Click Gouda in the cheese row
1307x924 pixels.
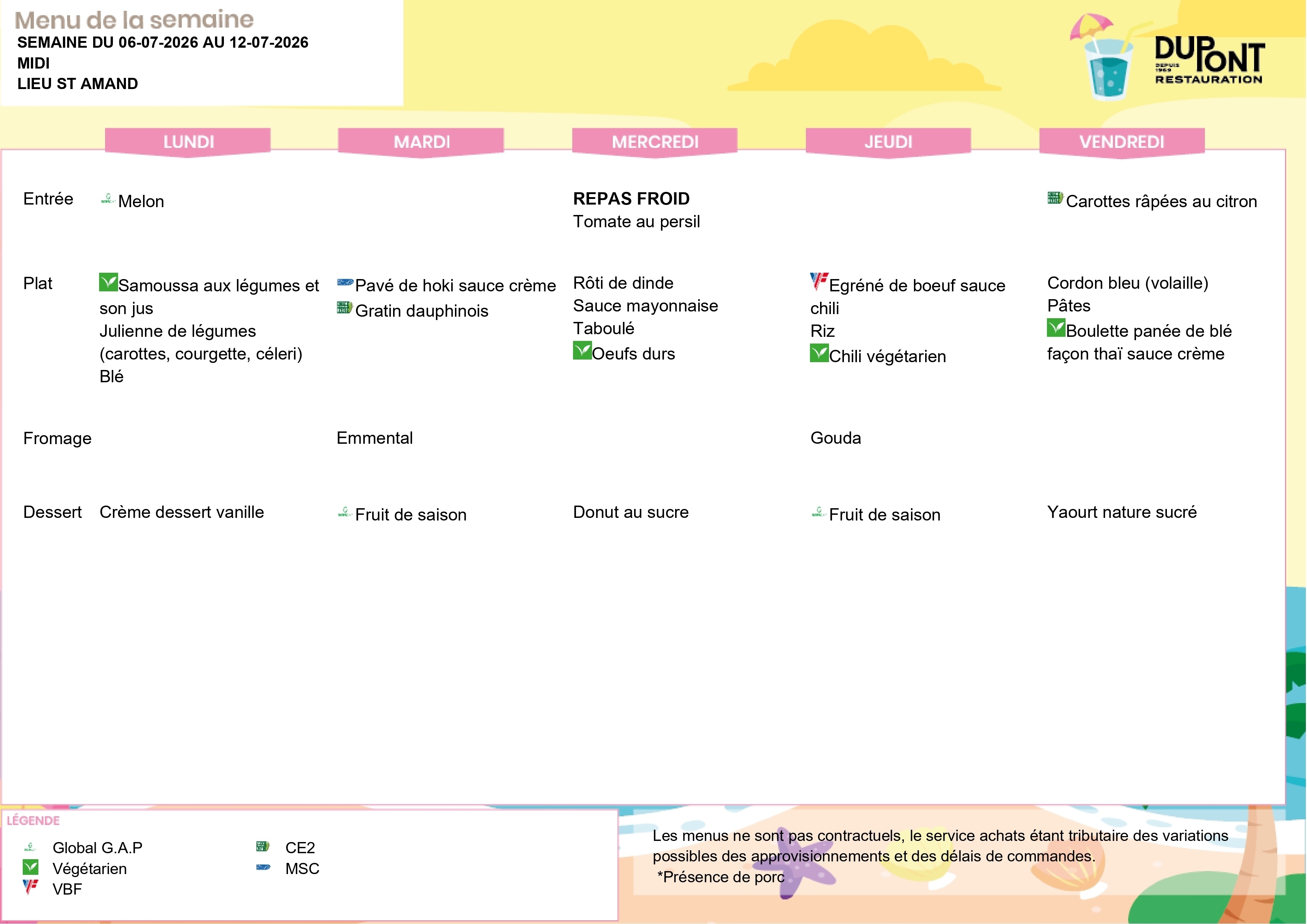point(836,438)
